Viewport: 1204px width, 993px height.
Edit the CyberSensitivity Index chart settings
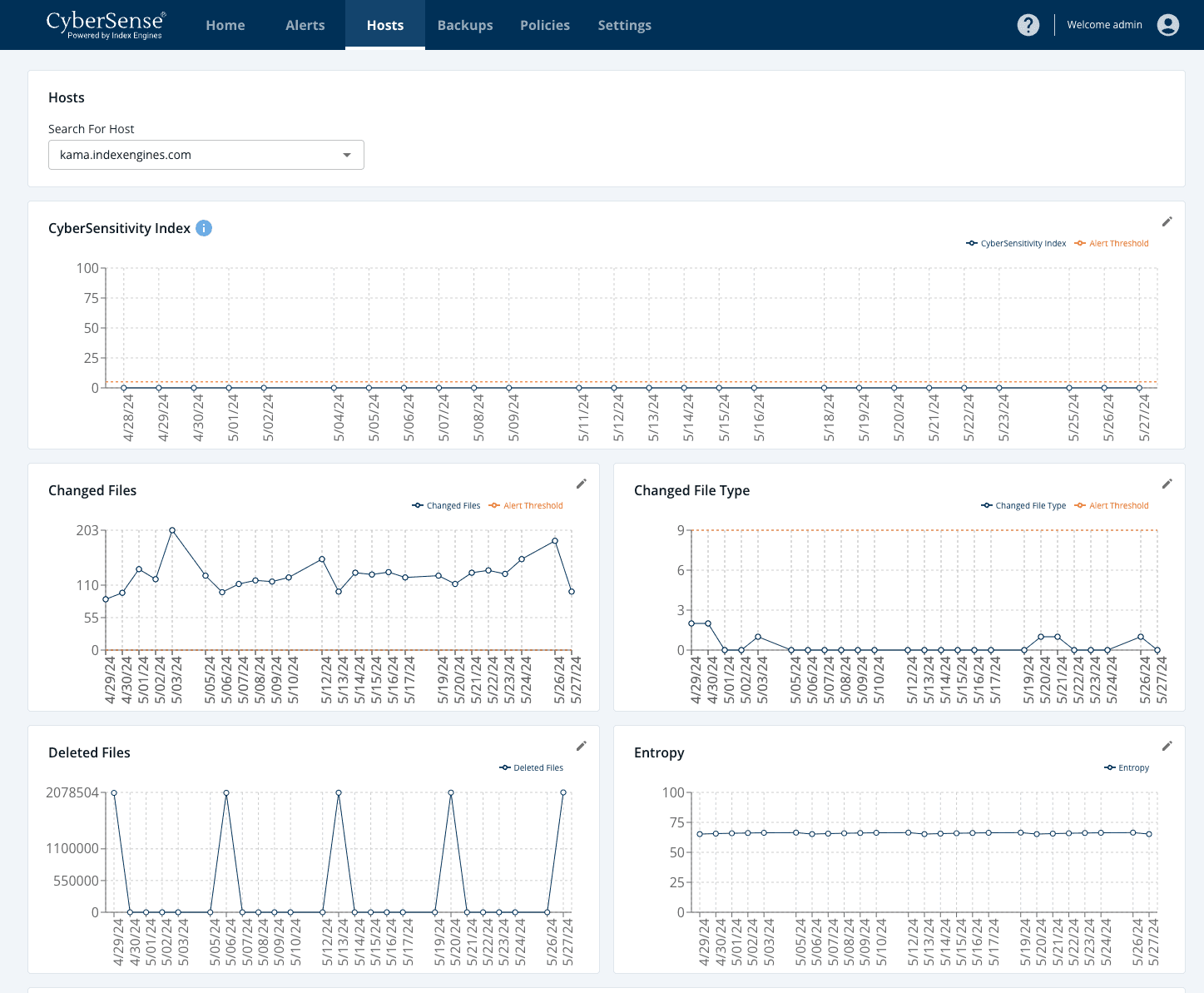(x=1167, y=221)
